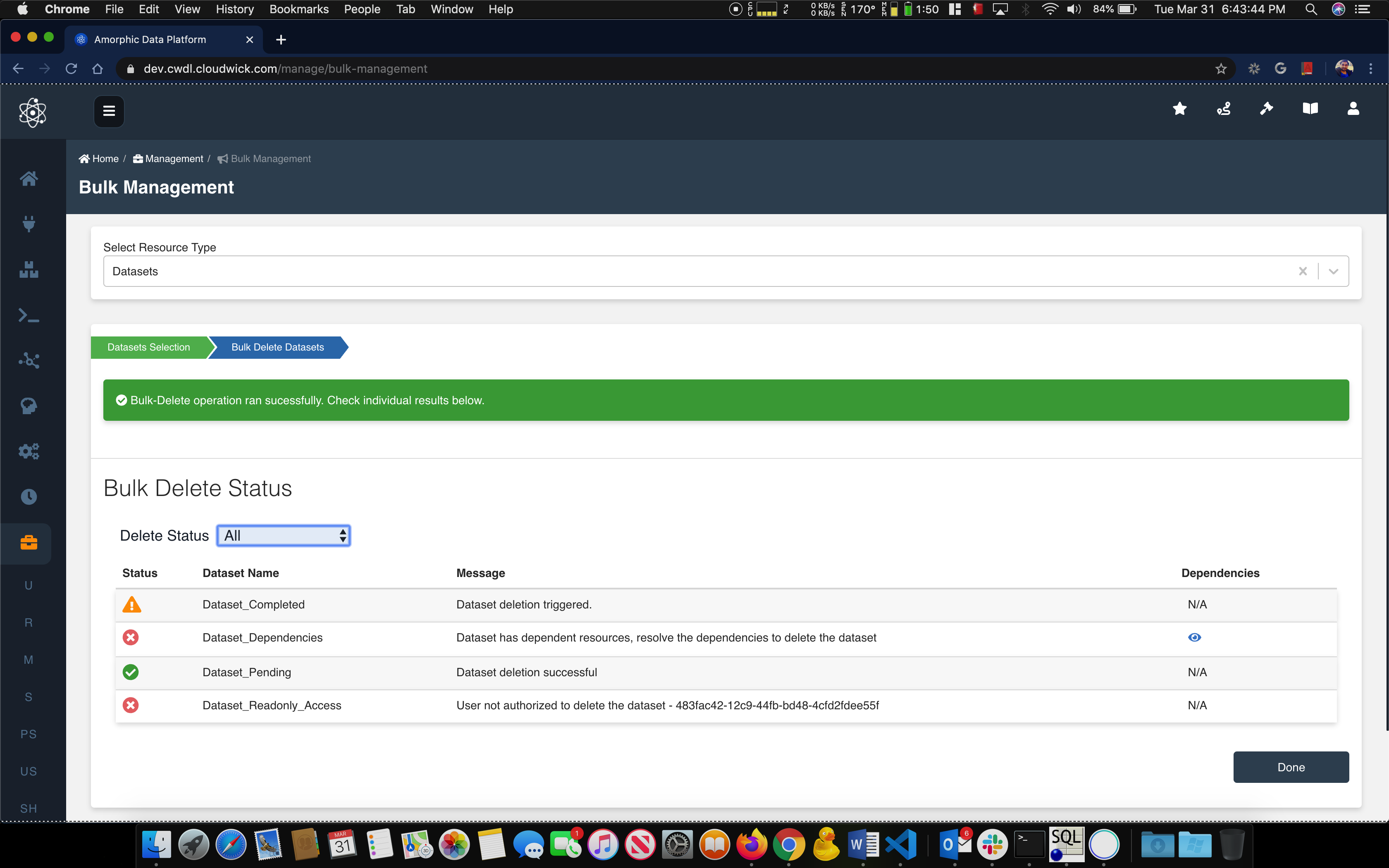Viewport: 1389px width, 868px height.
Task: Navigate to Home breadcrumb link
Action: point(99,159)
